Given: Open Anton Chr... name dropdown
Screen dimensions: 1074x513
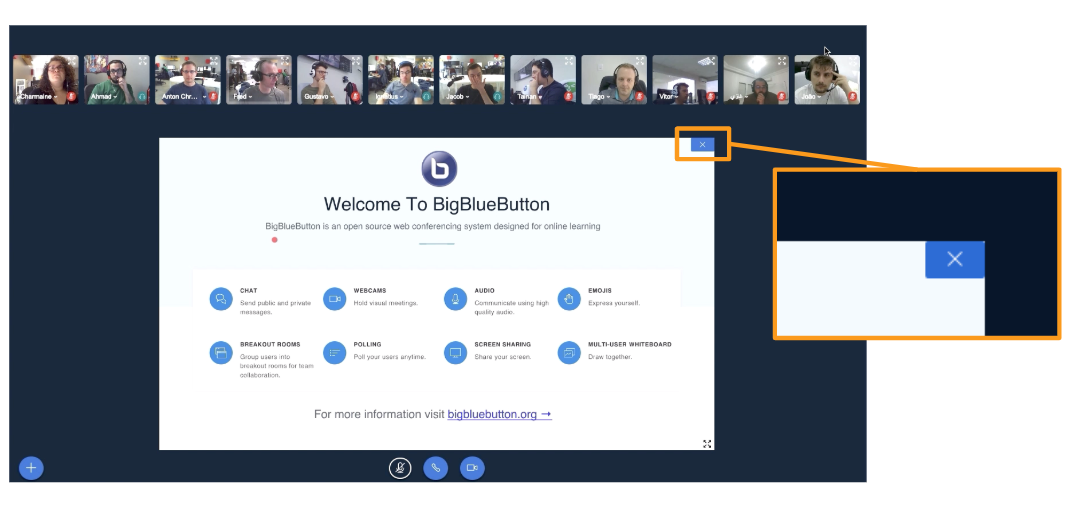Looking at the screenshot, I should point(184,97).
